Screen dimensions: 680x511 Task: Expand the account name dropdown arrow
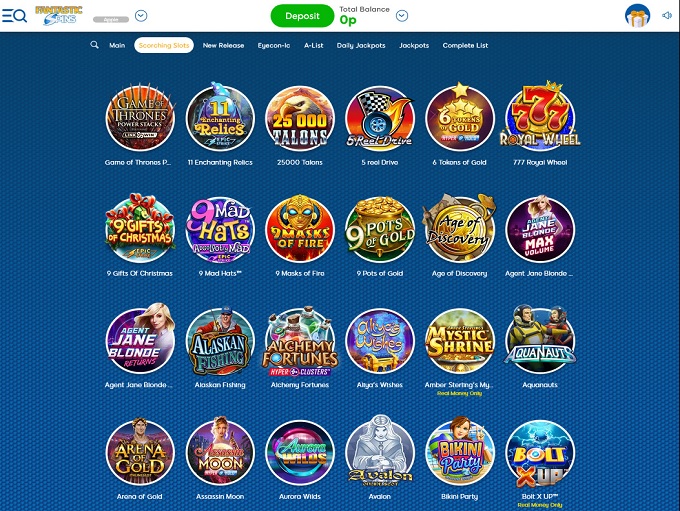coord(141,16)
